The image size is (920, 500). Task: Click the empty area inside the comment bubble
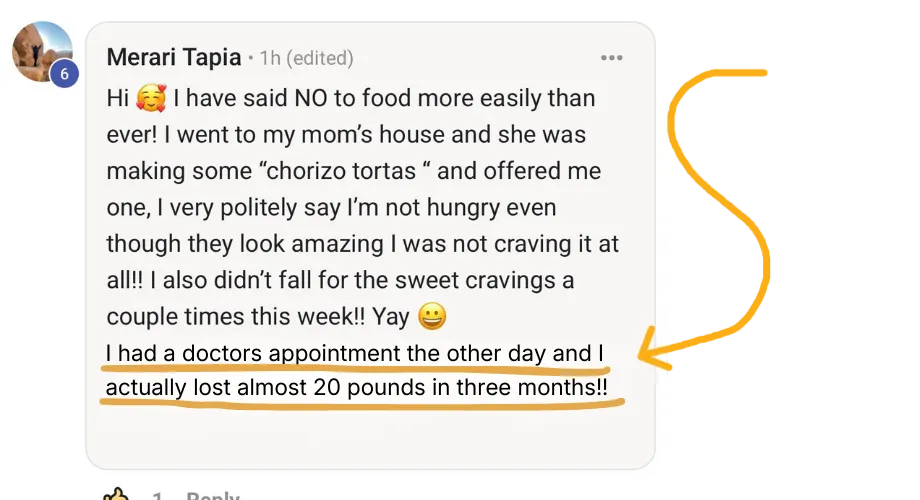click(370, 435)
